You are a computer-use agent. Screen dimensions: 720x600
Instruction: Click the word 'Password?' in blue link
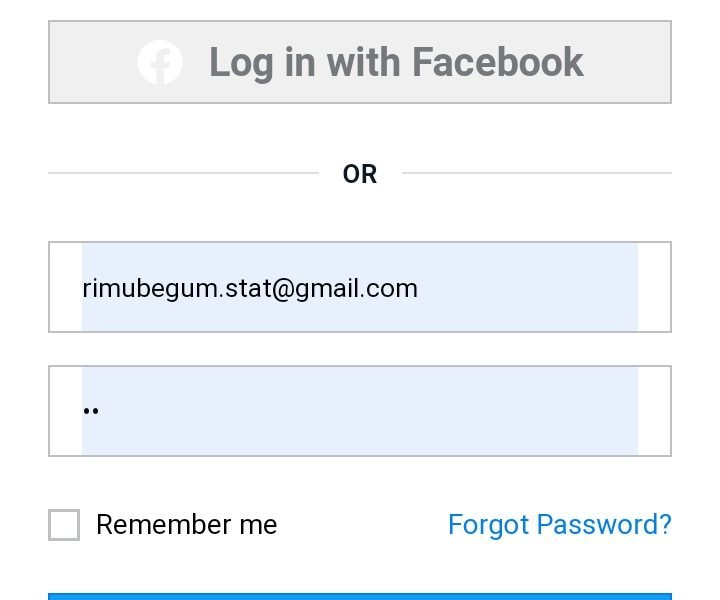pyautogui.click(x=604, y=525)
